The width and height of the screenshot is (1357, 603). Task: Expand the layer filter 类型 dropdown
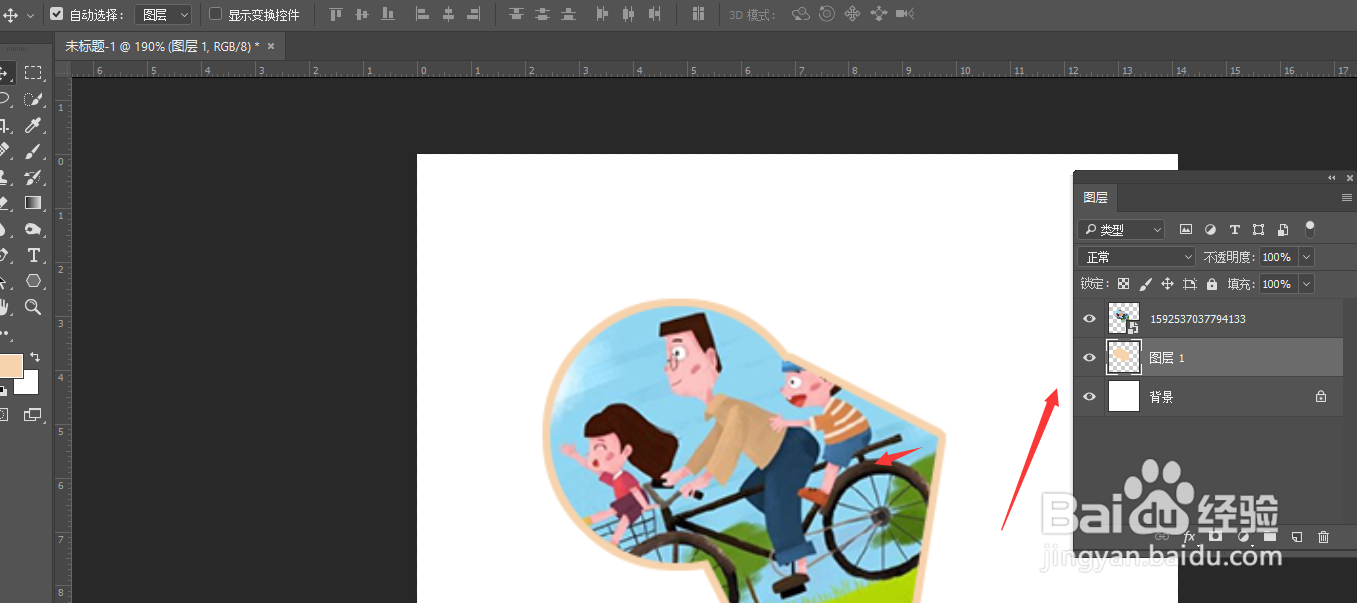(1157, 229)
